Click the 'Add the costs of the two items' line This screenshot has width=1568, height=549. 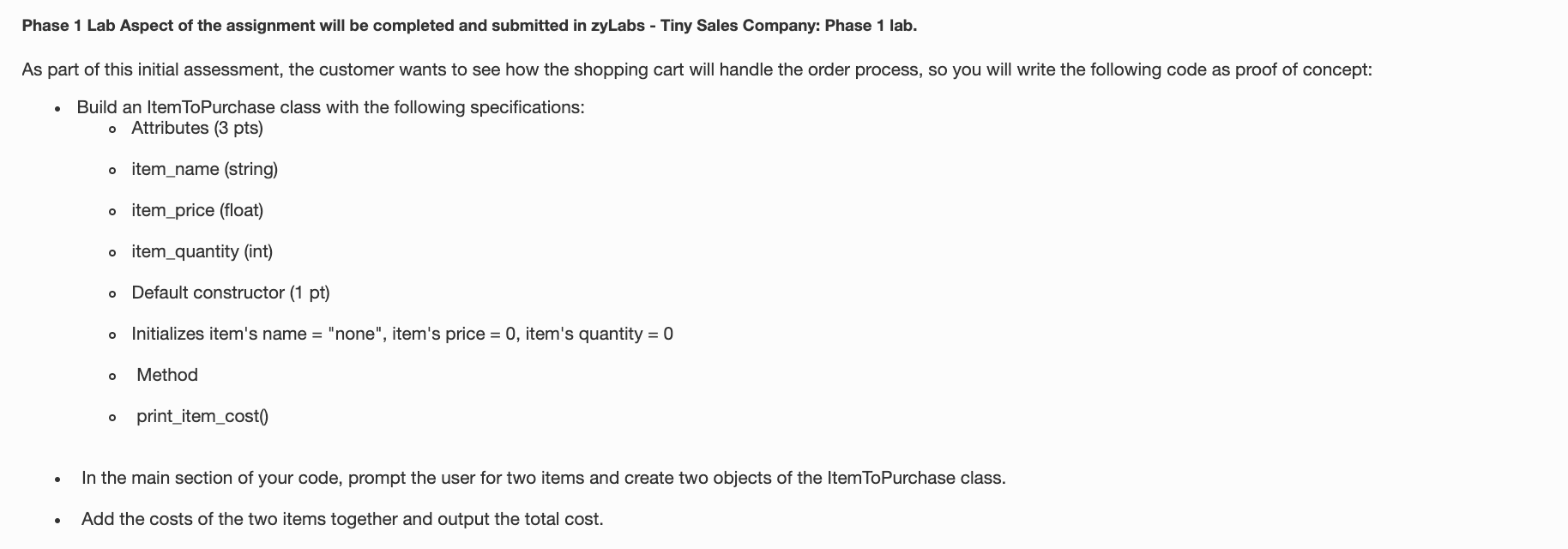click(x=342, y=519)
